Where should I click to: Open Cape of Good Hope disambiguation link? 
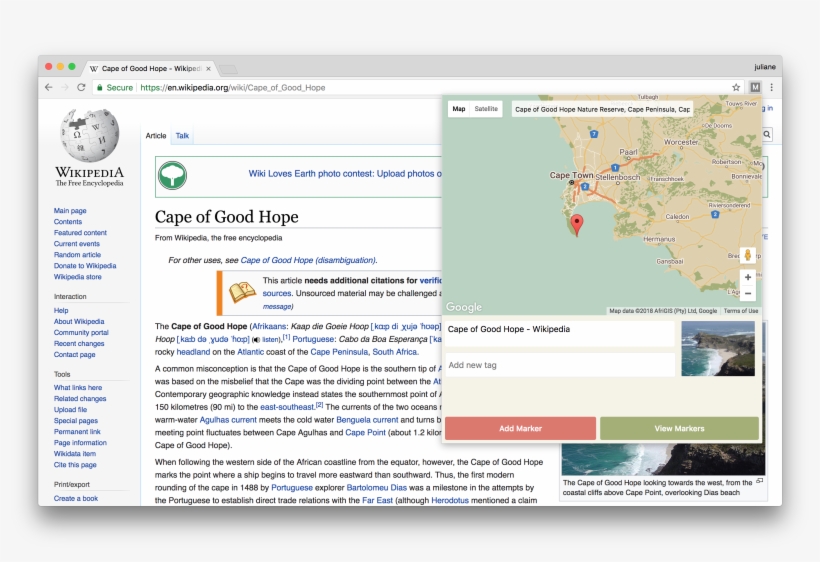click(x=308, y=260)
